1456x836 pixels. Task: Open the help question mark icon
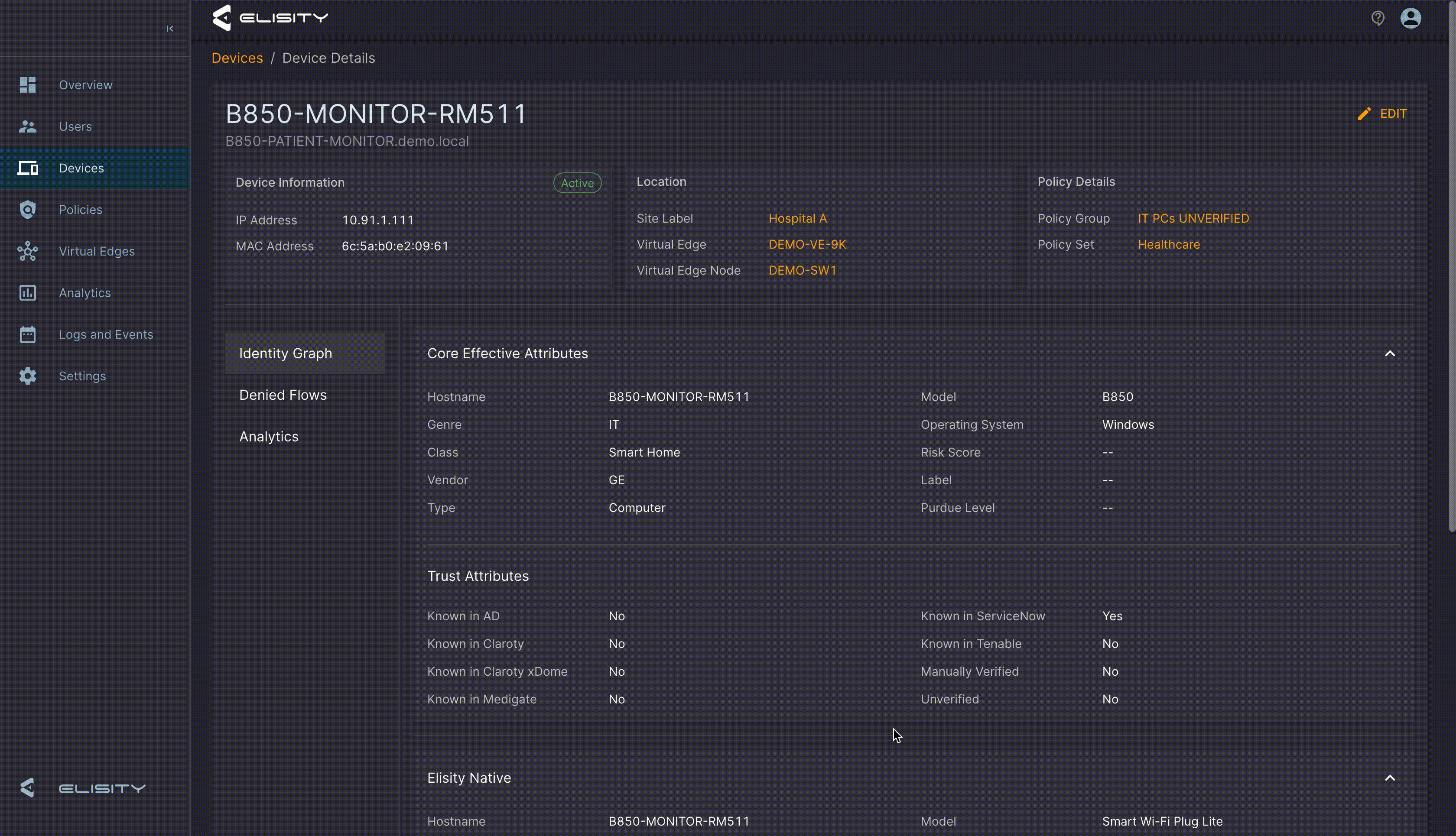coord(1377,18)
